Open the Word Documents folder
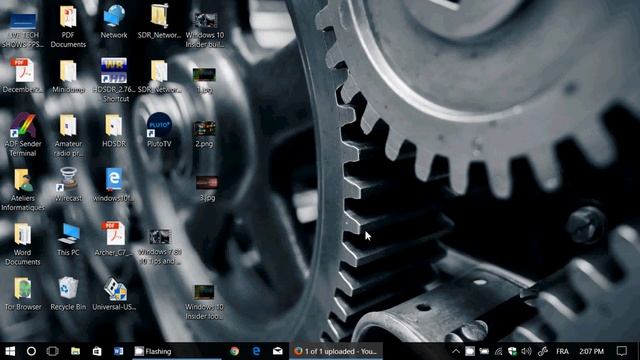 pyautogui.click(x=22, y=244)
